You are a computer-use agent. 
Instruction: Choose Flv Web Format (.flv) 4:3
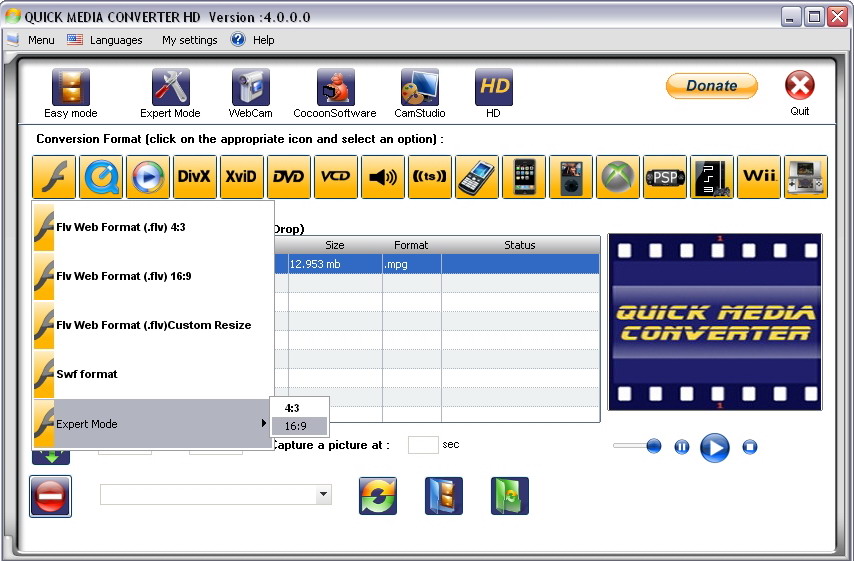(153, 227)
